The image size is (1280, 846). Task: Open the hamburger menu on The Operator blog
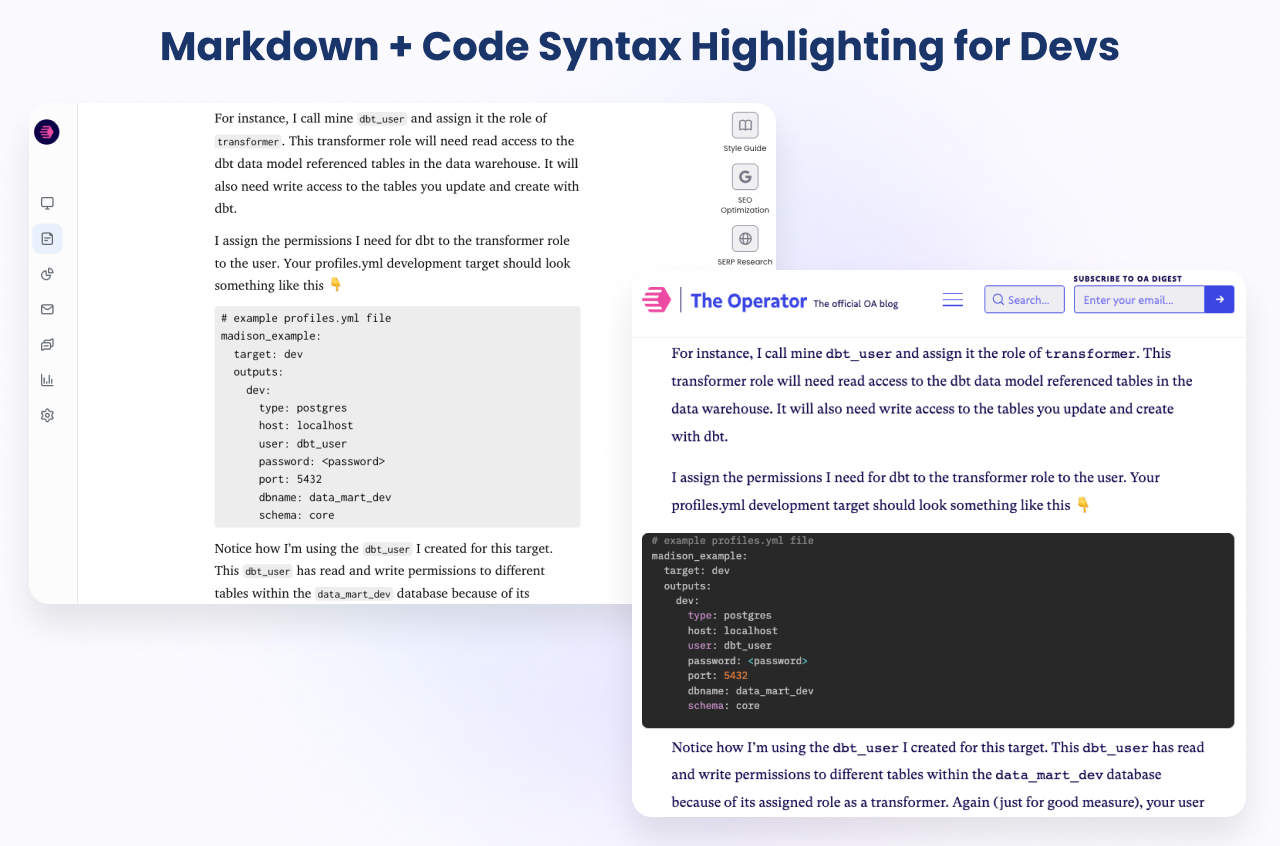[952, 299]
